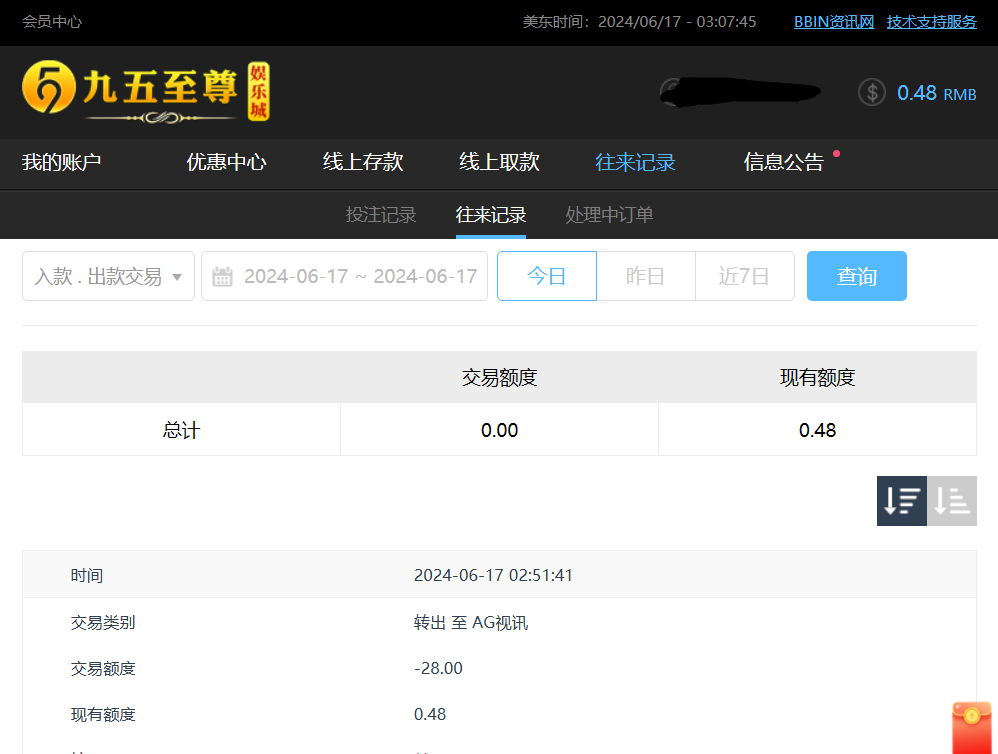Select the 昨日 filter
The height and width of the screenshot is (754, 998).
(645, 277)
